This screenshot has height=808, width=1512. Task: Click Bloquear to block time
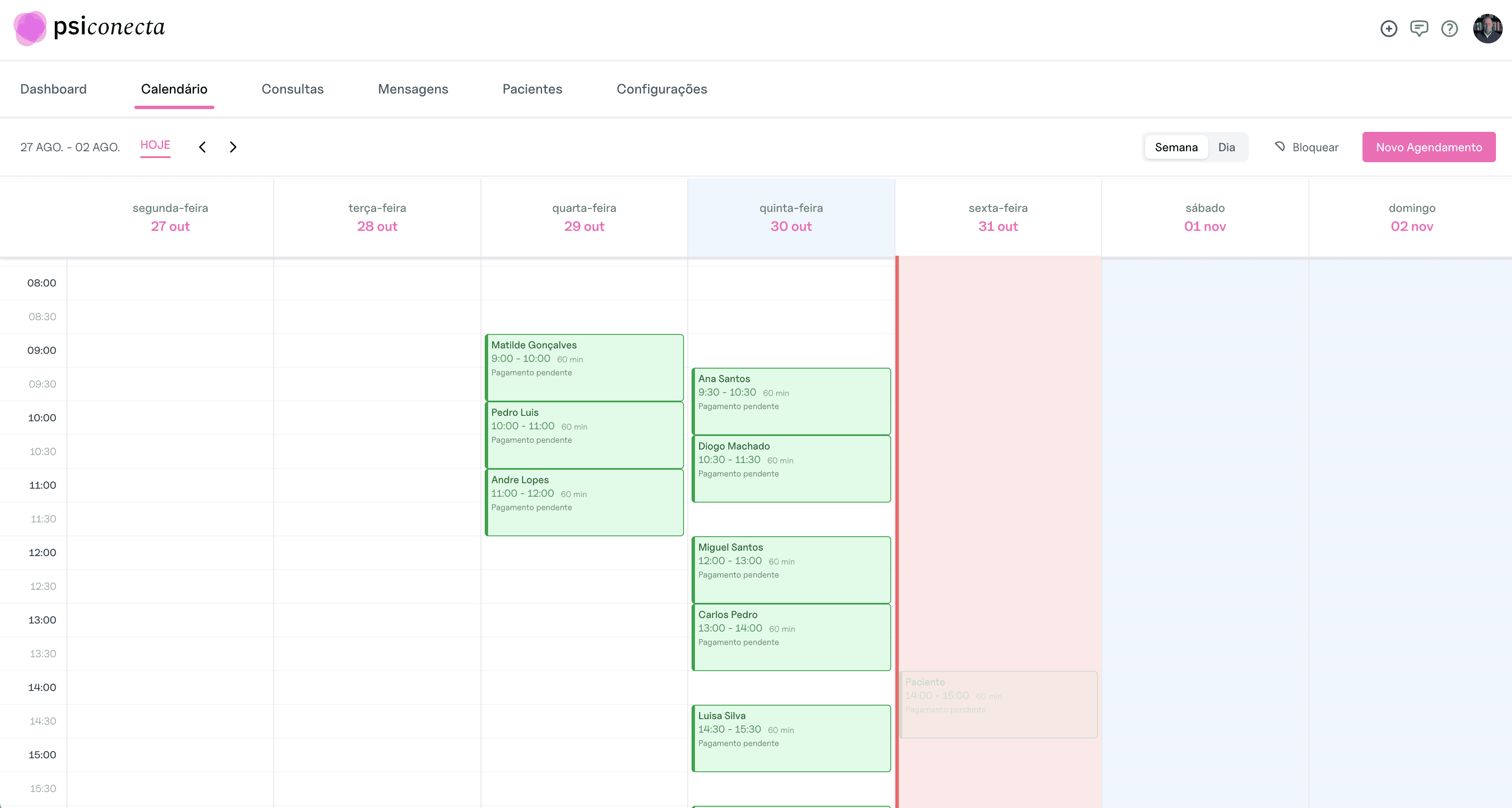[x=1315, y=147]
